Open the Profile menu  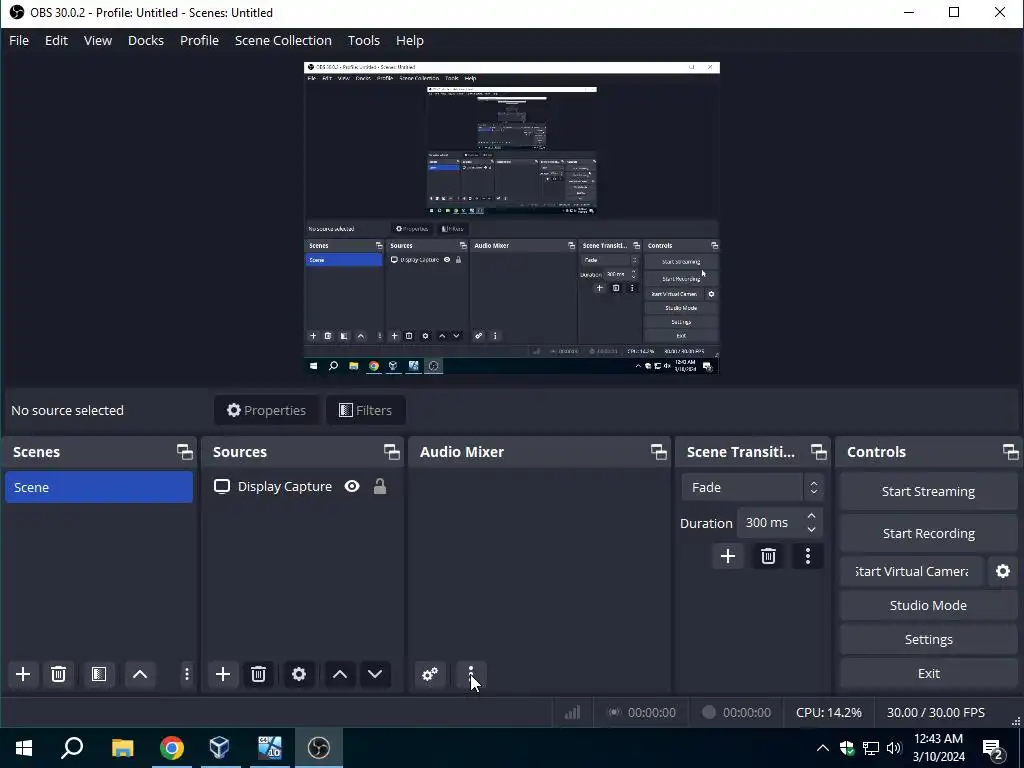tap(199, 40)
